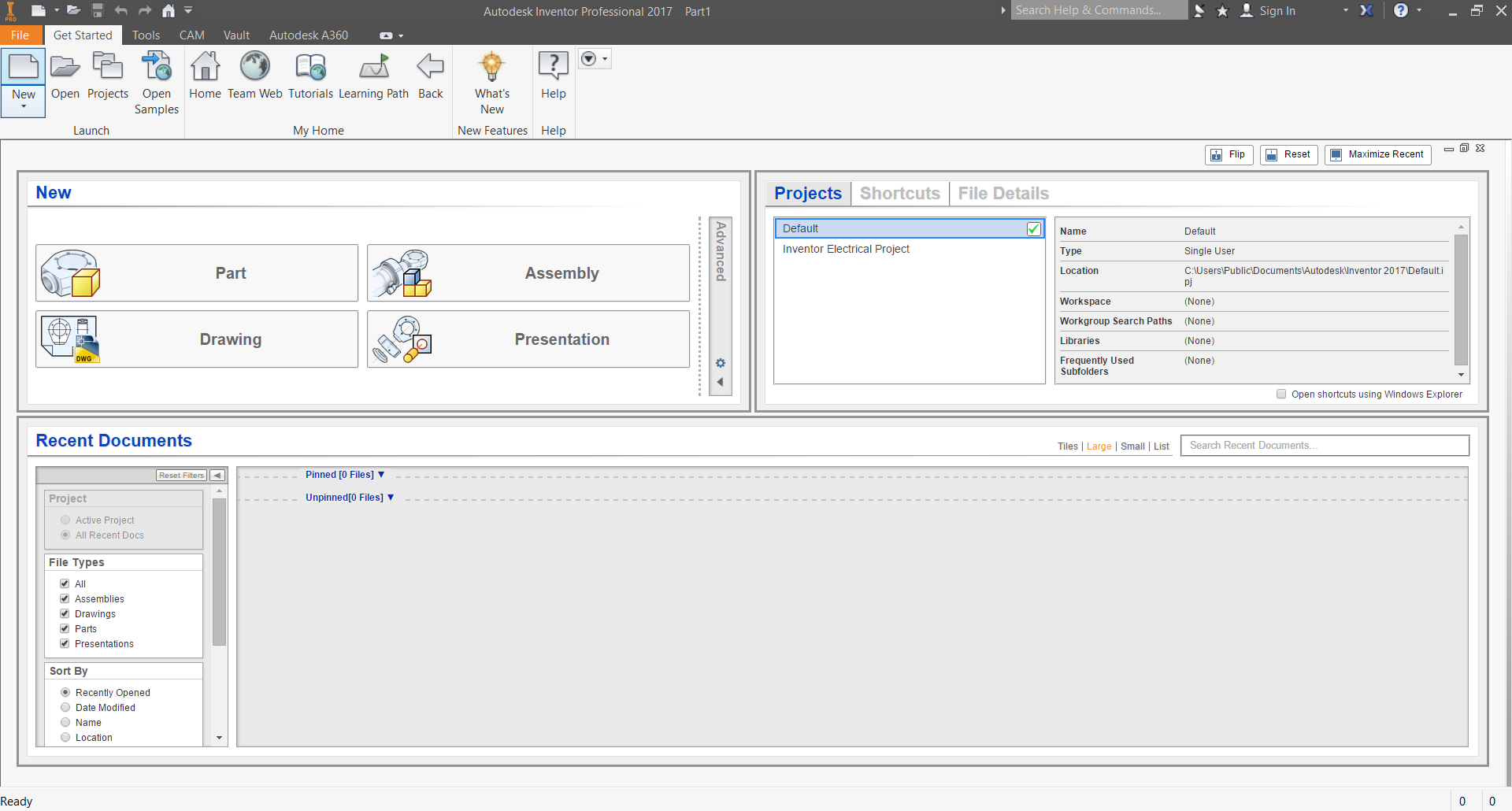Create a new Presentation document

pyautogui.click(x=528, y=339)
